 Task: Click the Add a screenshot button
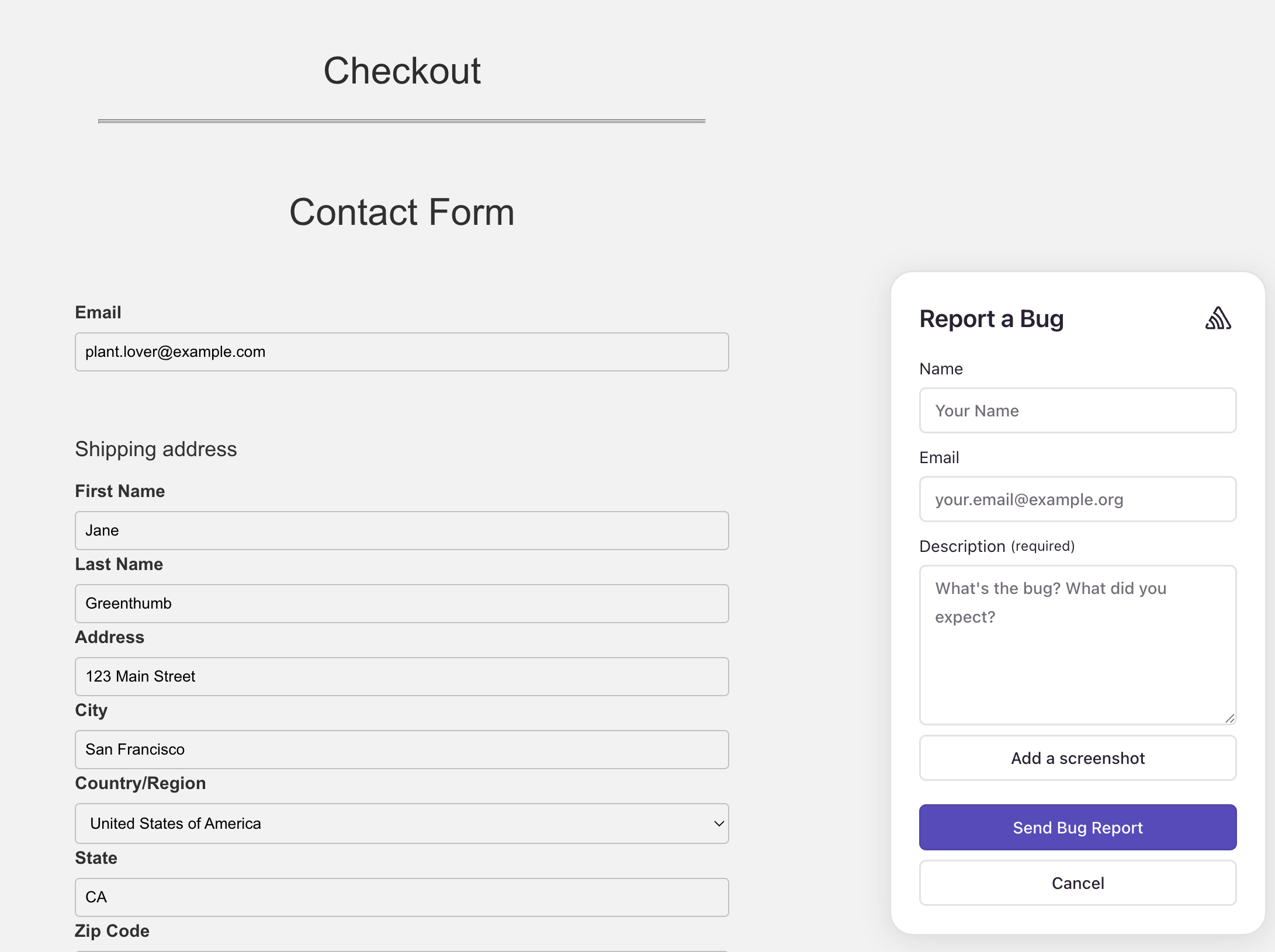tap(1077, 758)
